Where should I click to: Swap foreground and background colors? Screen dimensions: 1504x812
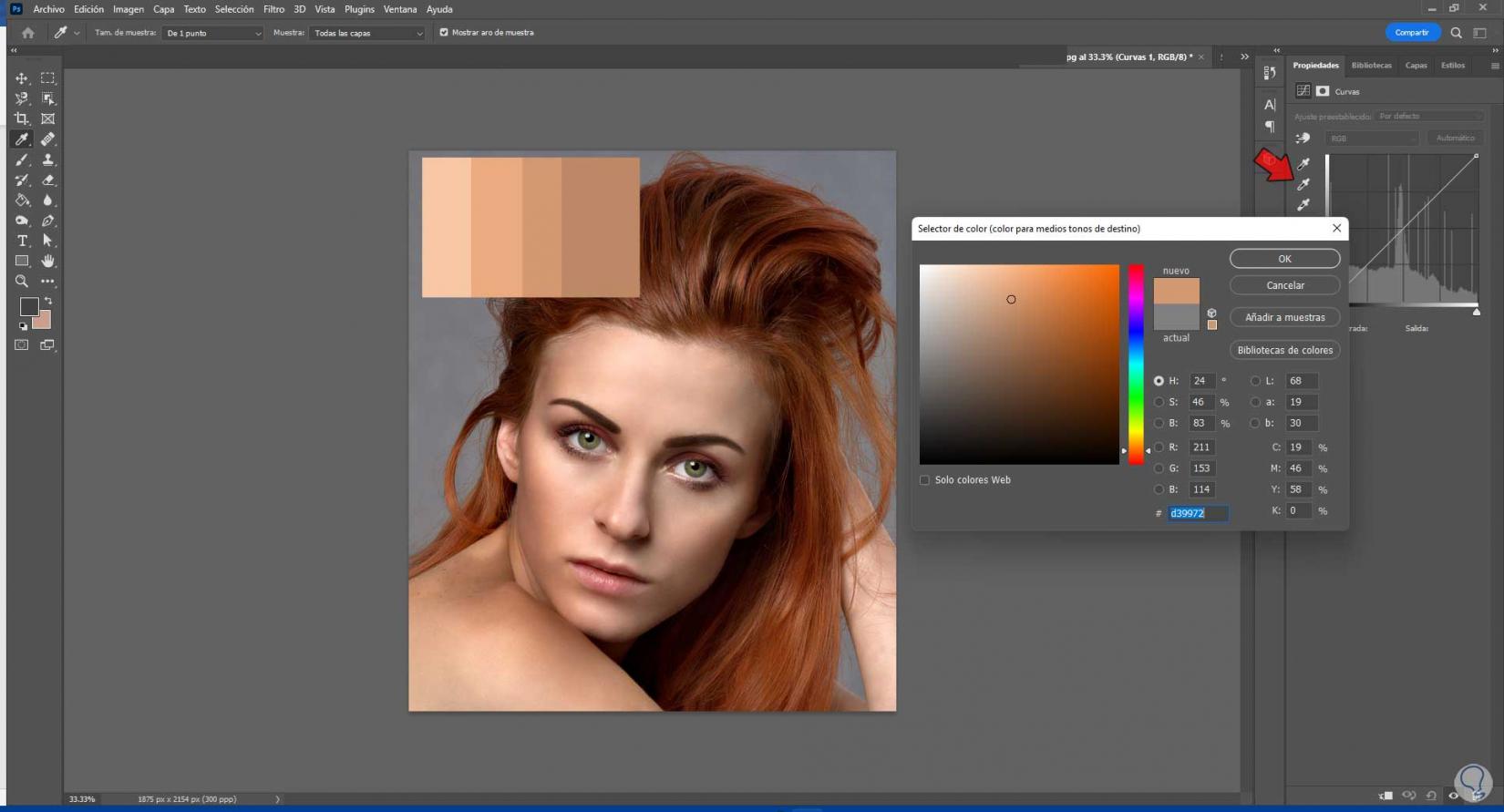click(48, 301)
